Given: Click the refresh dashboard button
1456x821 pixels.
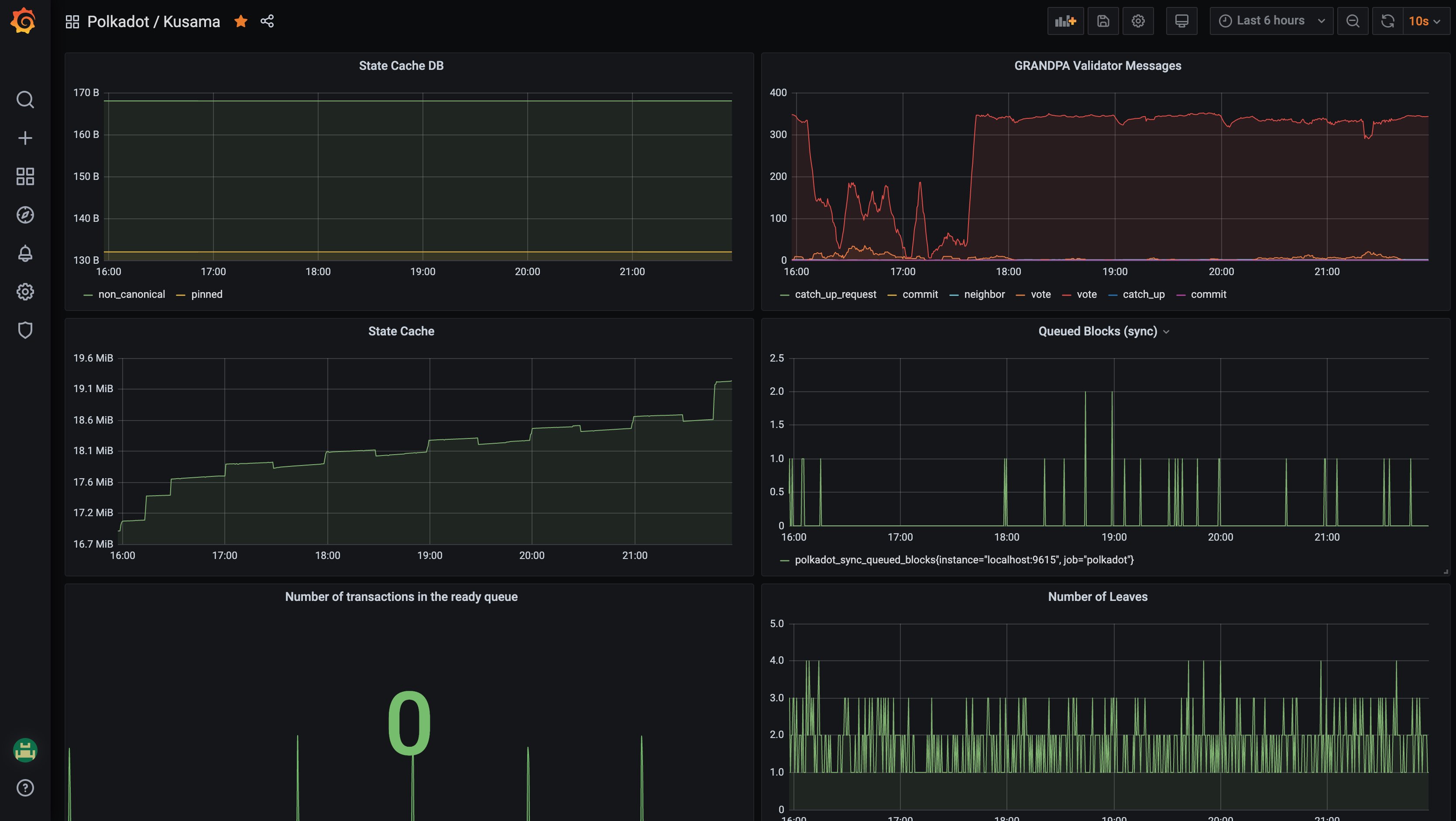Looking at the screenshot, I should pos(1387,21).
